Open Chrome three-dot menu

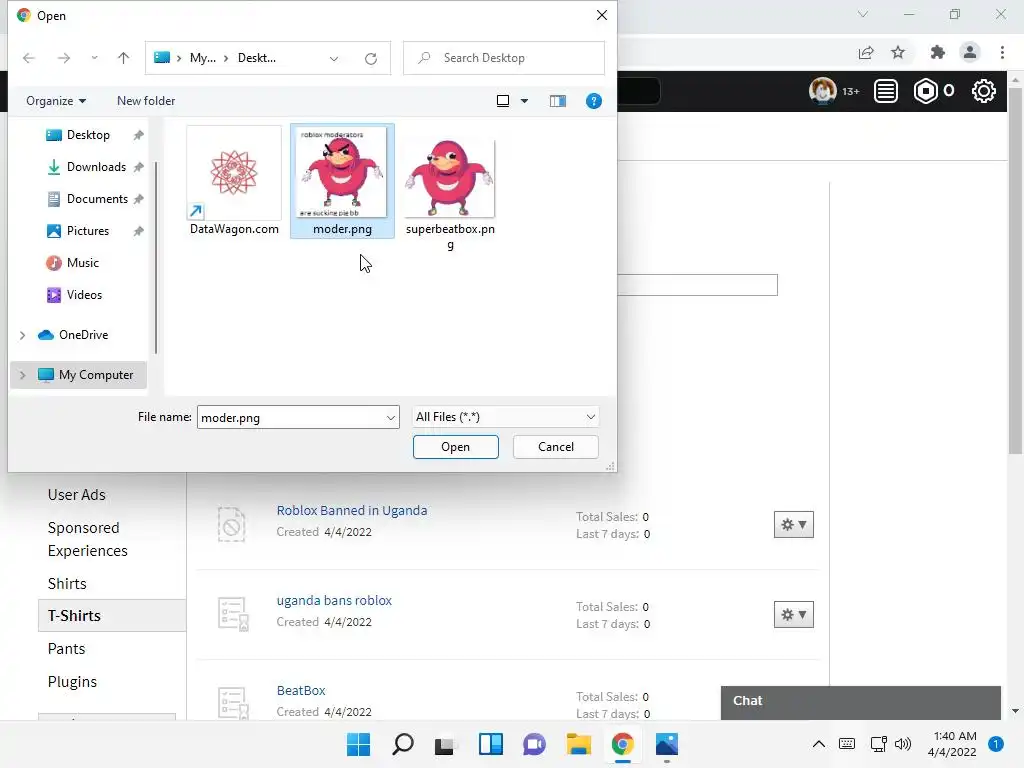click(1002, 53)
